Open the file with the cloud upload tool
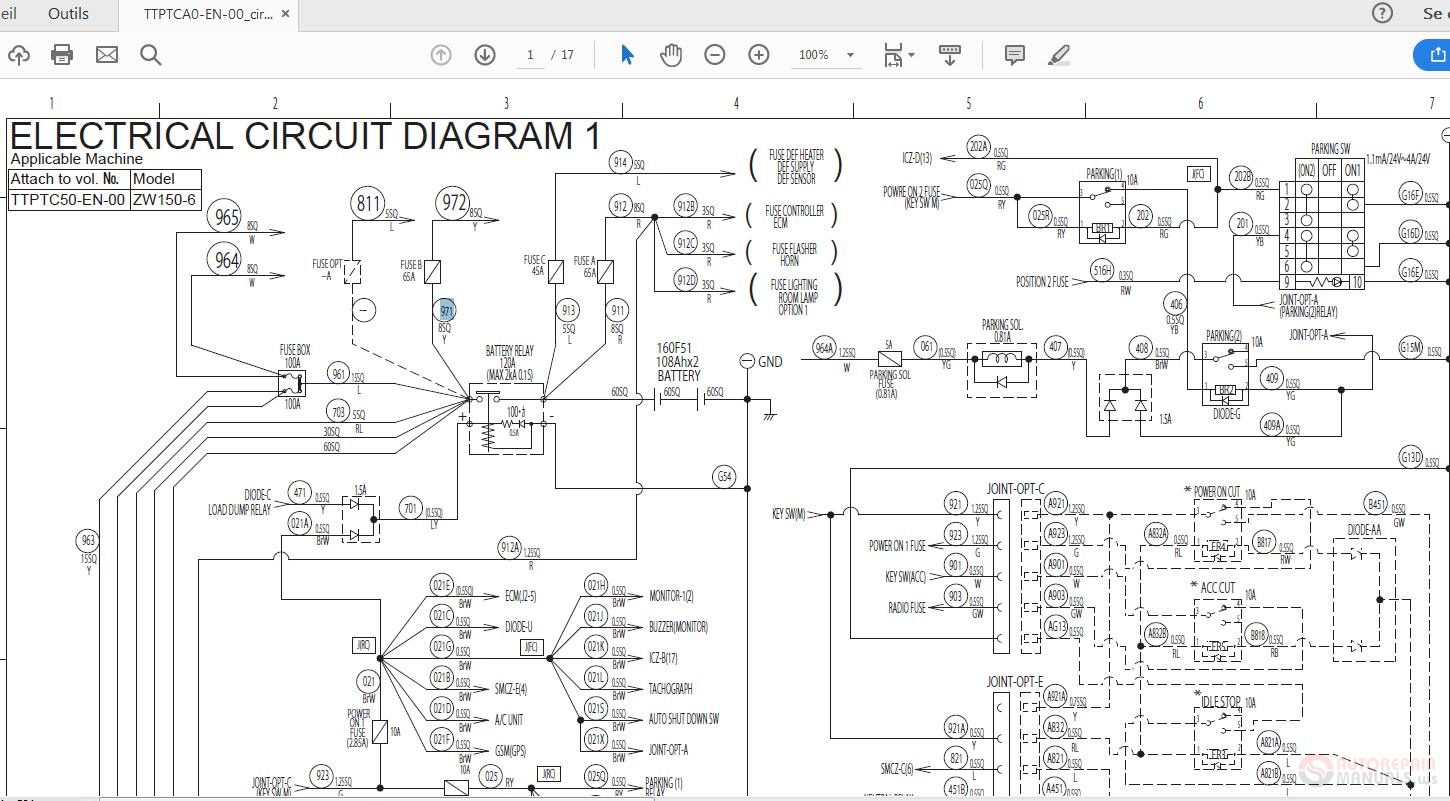 [x=18, y=55]
